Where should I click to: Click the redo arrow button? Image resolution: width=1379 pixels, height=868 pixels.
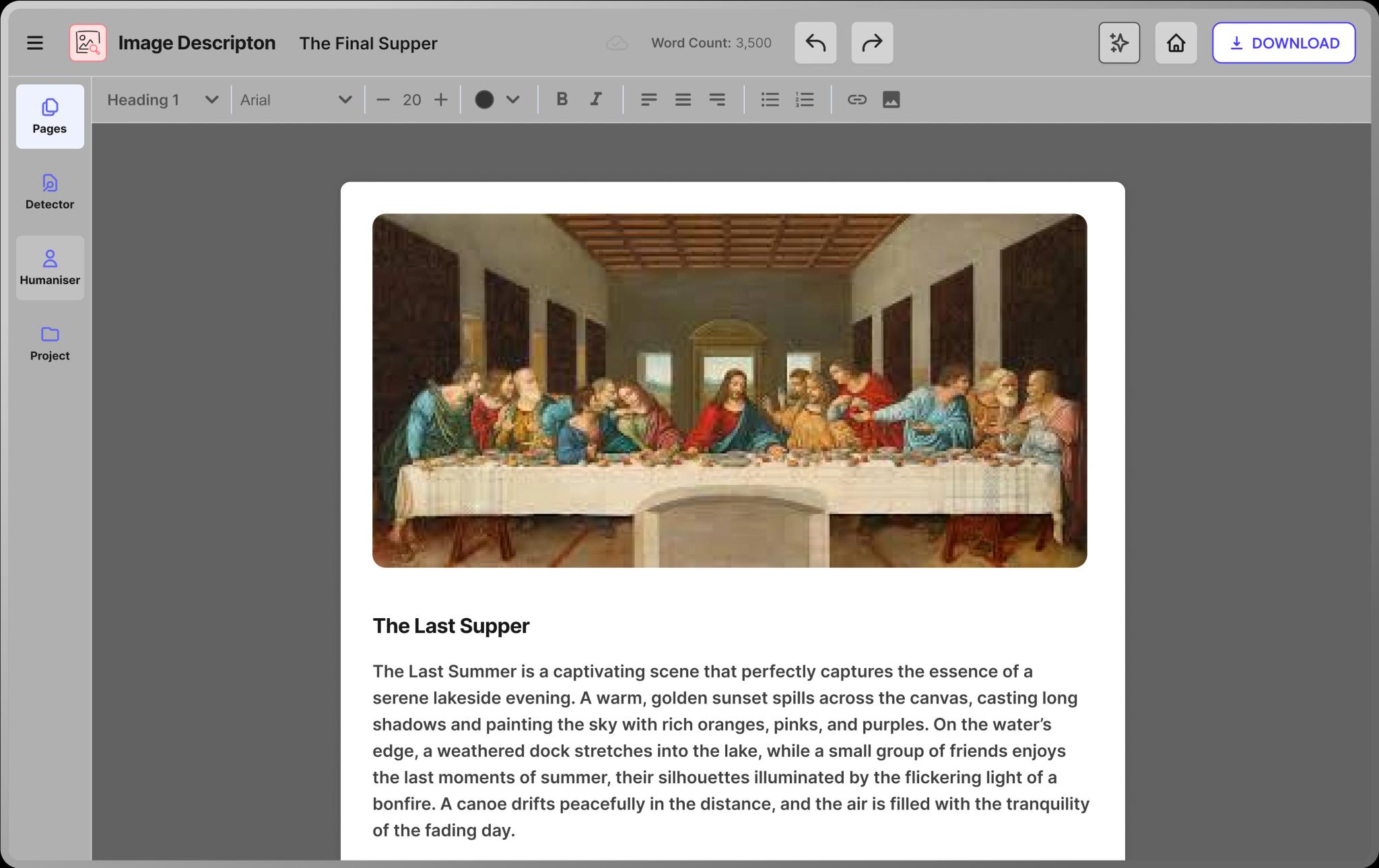click(x=871, y=43)
